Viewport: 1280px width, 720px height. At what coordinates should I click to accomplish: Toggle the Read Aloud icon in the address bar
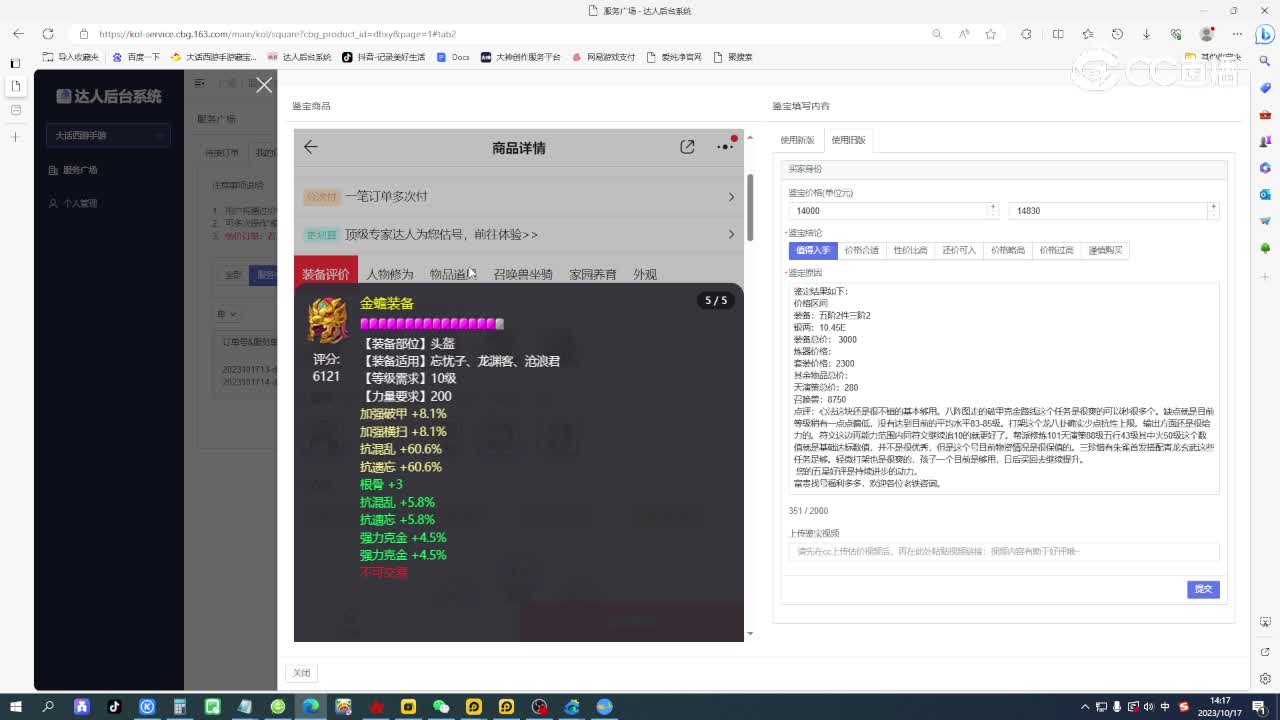tap(964, 34)
